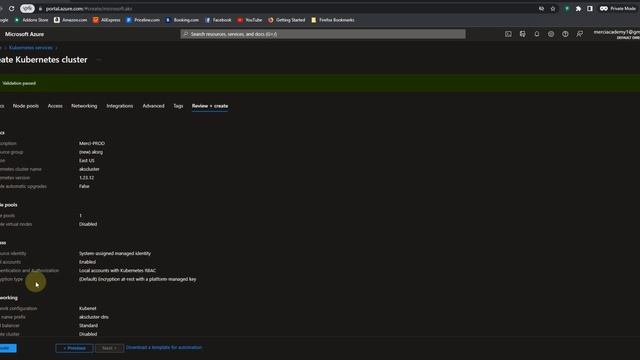Click the green extension icon in toolbar
Screen dimensions: 640x360
[x=567, y=9]
